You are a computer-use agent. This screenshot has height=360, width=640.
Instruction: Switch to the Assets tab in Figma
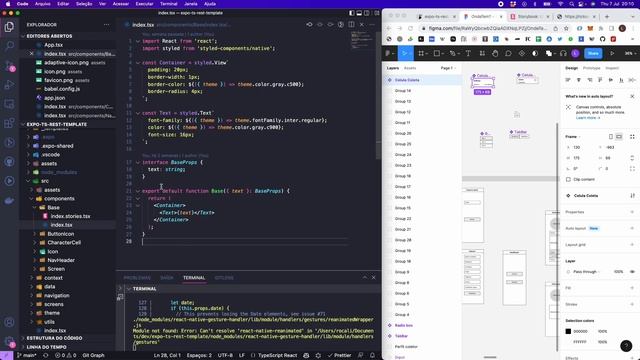[x=410, y=68]
